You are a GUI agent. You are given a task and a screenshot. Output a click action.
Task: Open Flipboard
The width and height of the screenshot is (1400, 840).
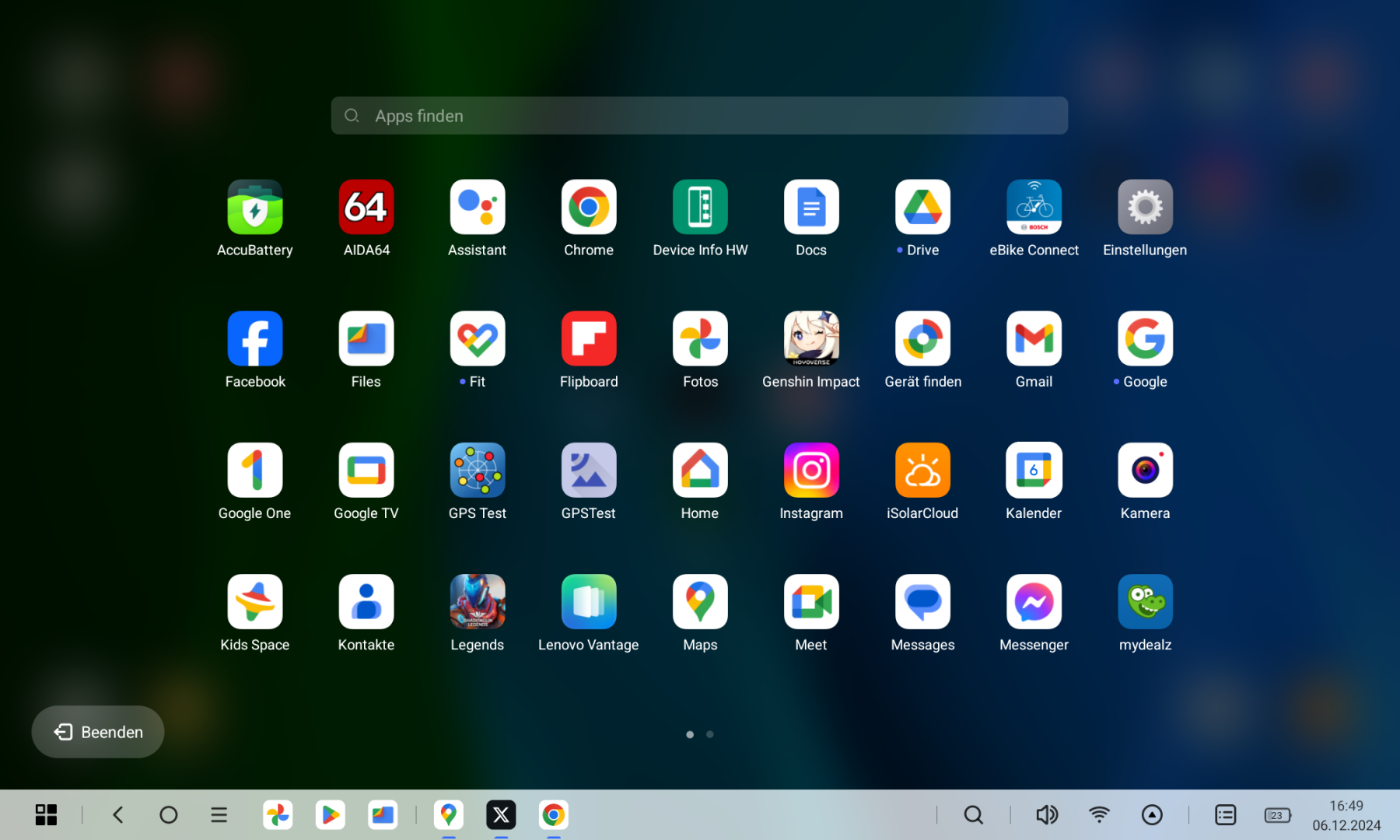[589, 338]
